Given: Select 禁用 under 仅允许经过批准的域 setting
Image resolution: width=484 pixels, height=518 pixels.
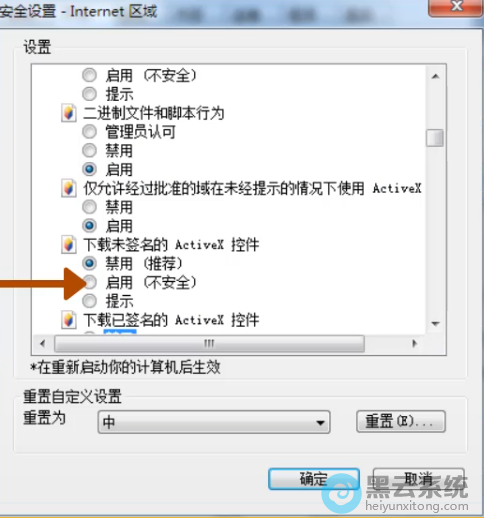Looking at the screenshot, I should (x=90, y=207).
